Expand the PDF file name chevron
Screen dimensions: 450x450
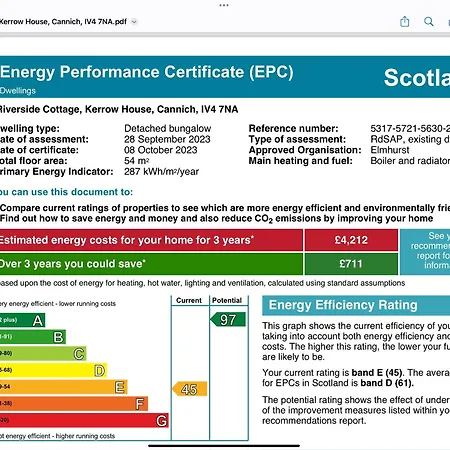134,22
